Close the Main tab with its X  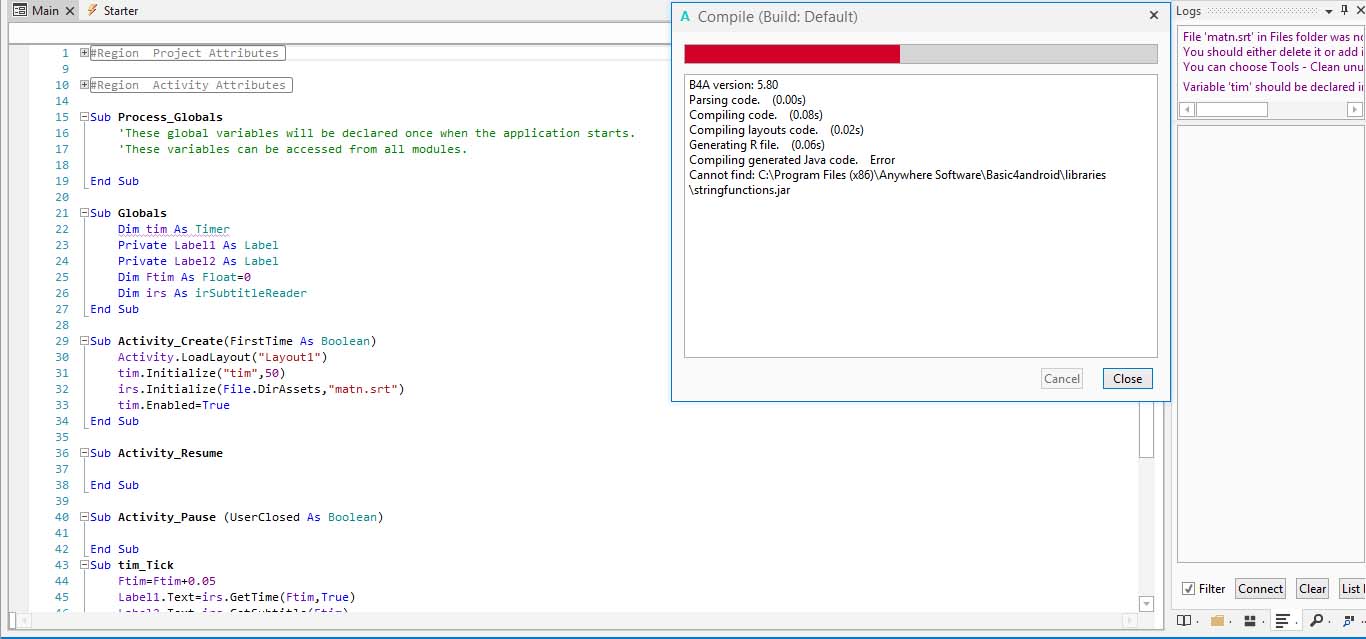[69, 11]
